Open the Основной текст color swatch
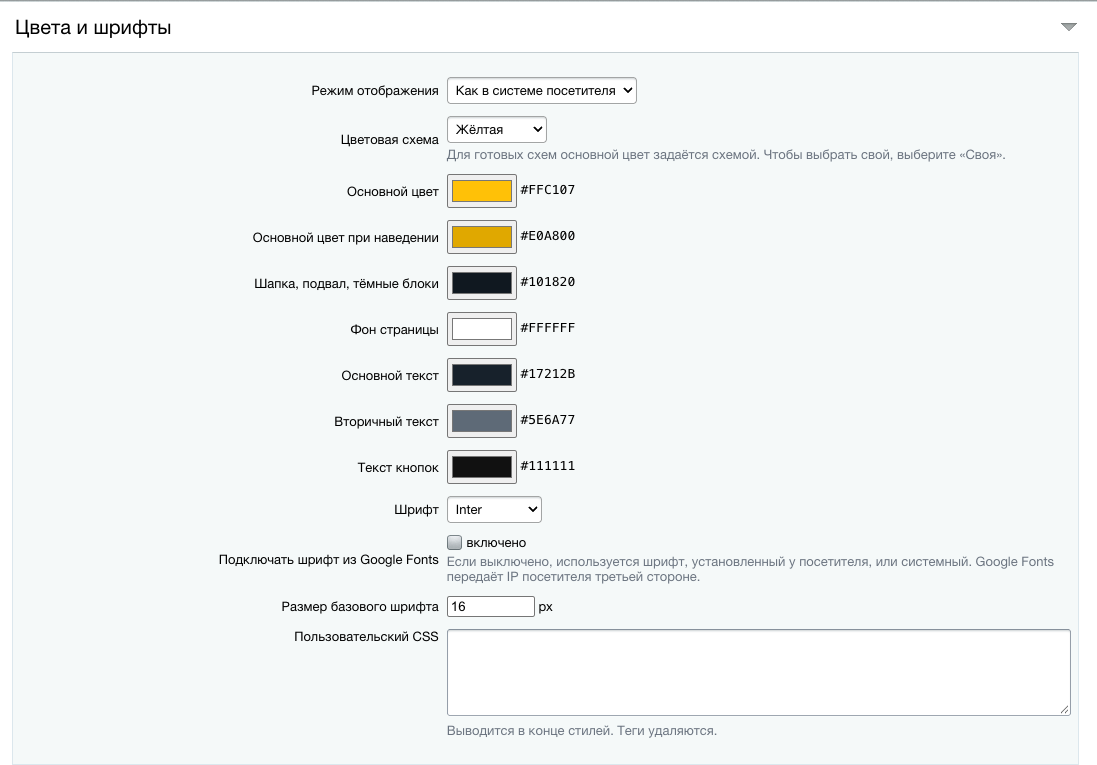This screenshot has height=765, width=1097. pos(481,375)
